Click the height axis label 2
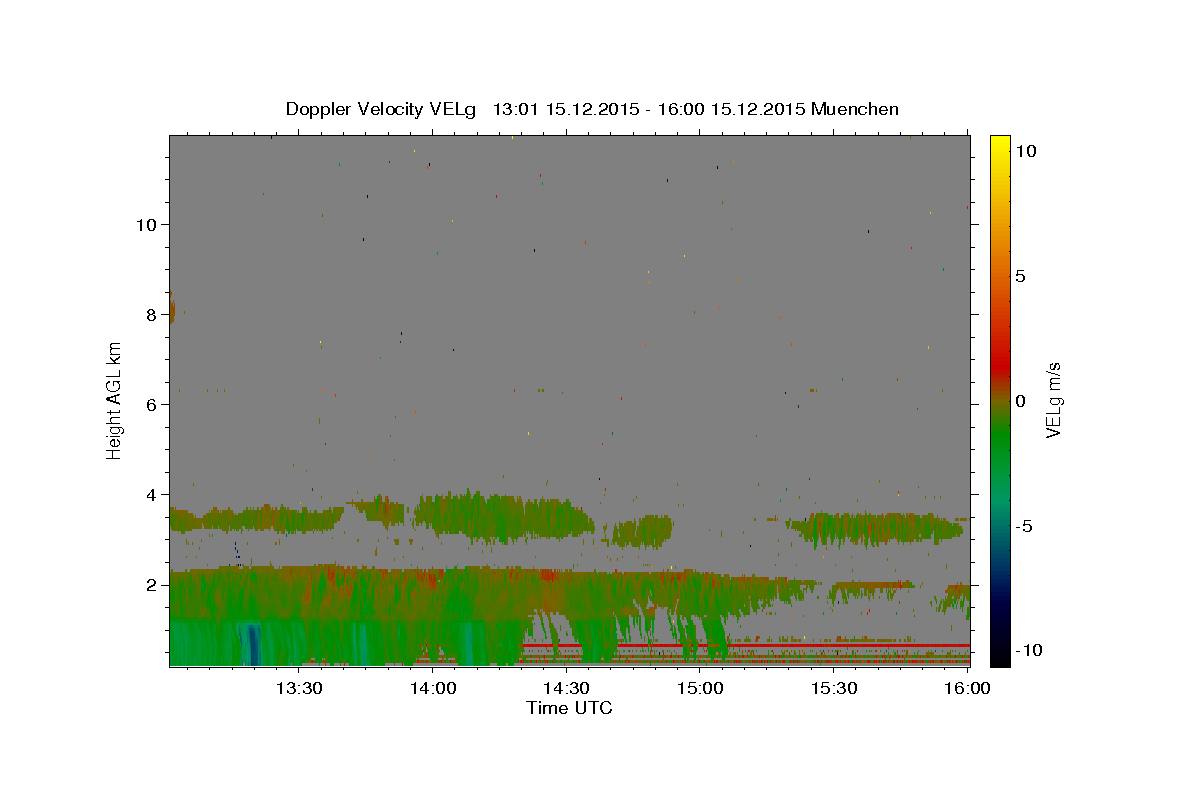The height and width of the screenshot is (800, 1200). [151, 584]
